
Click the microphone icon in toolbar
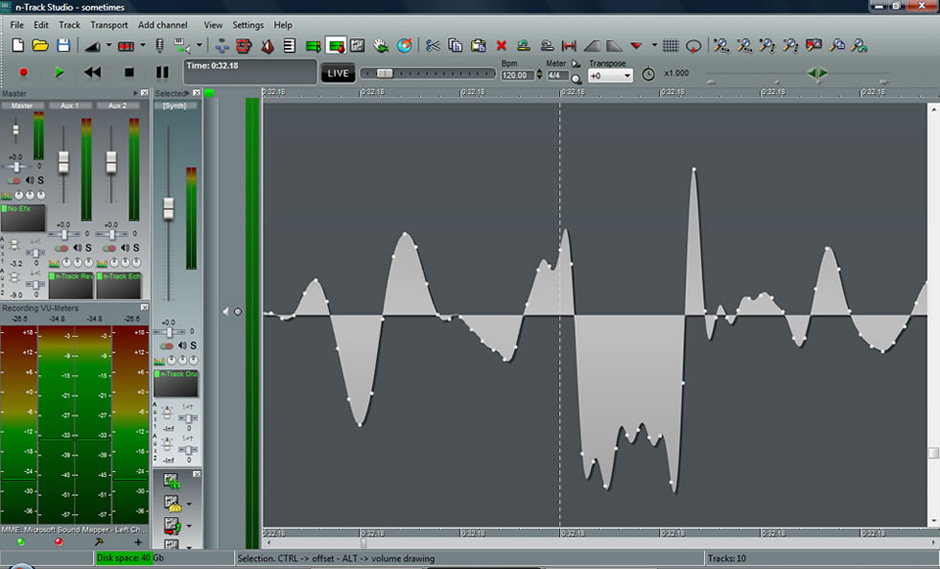tap(158, 45)
